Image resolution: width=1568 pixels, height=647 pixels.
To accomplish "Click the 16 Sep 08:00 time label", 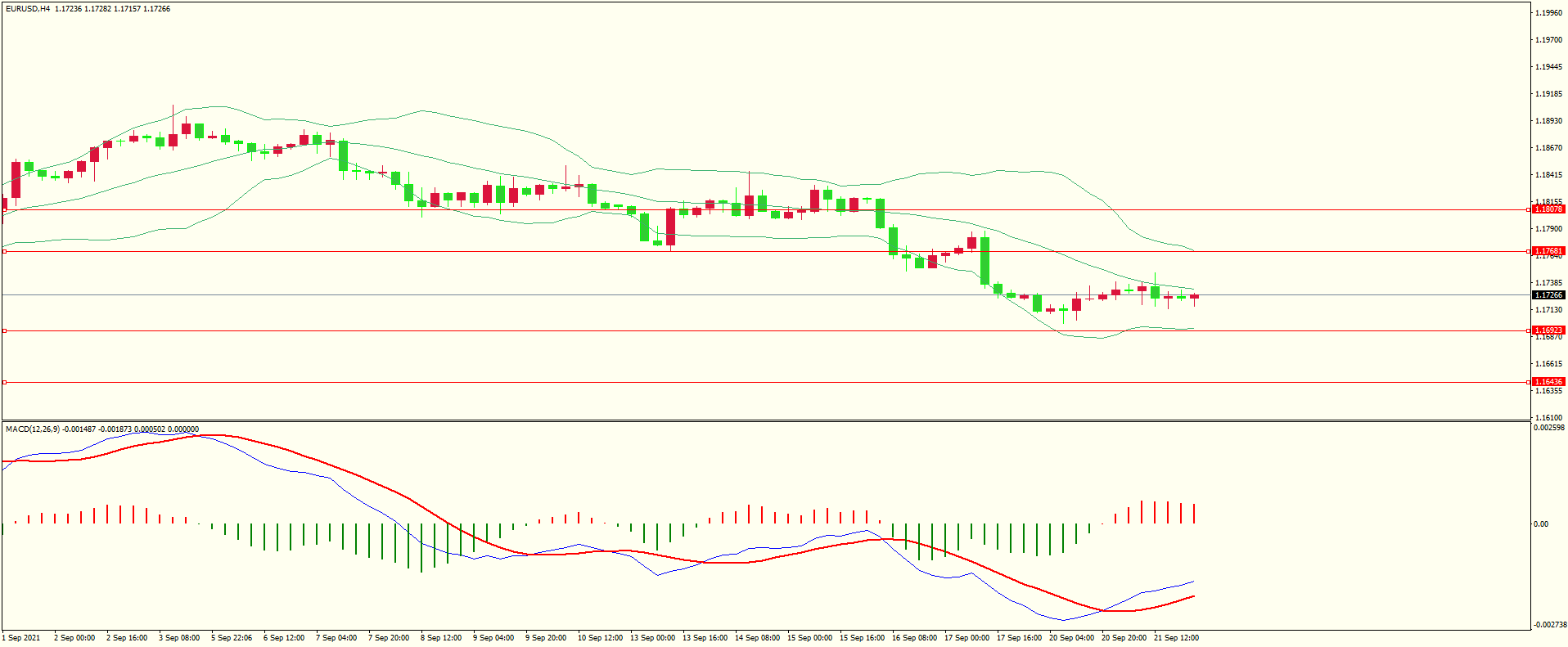I will [914, 638].
